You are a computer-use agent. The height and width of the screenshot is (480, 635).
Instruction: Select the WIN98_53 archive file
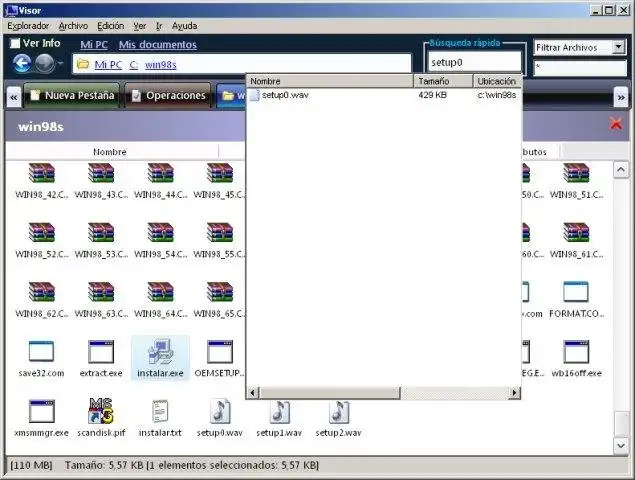click(101, 240)
